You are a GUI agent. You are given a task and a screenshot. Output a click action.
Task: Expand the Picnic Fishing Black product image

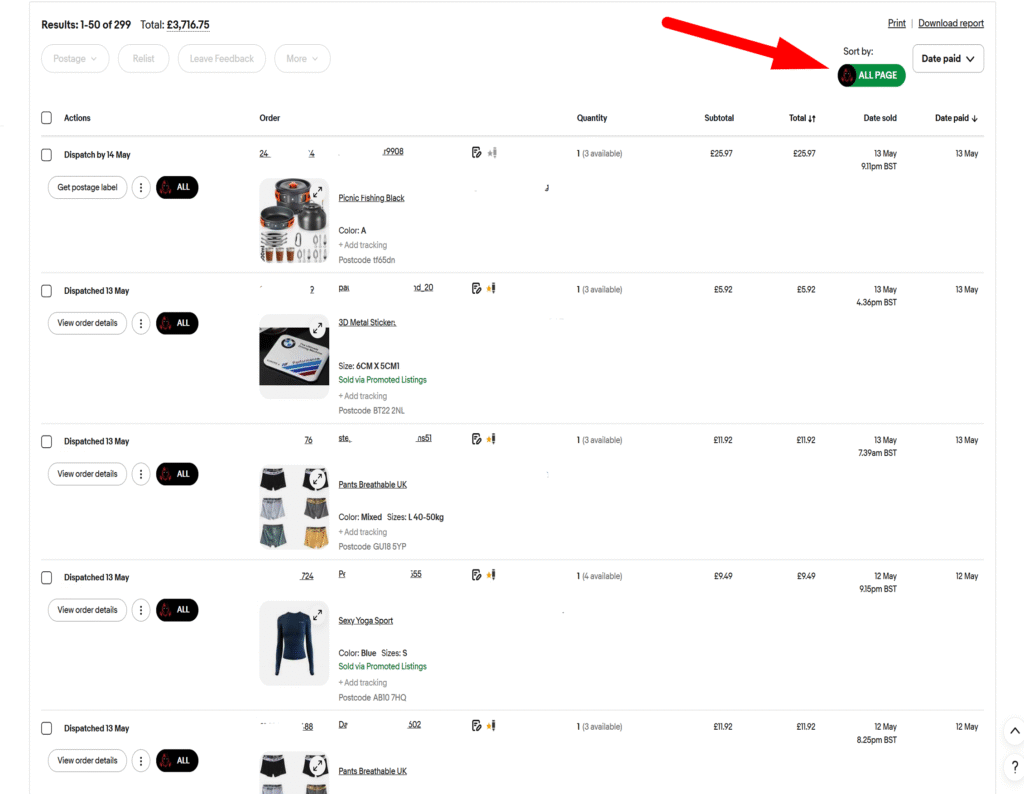pyautogui.click(x=317, y=191)
